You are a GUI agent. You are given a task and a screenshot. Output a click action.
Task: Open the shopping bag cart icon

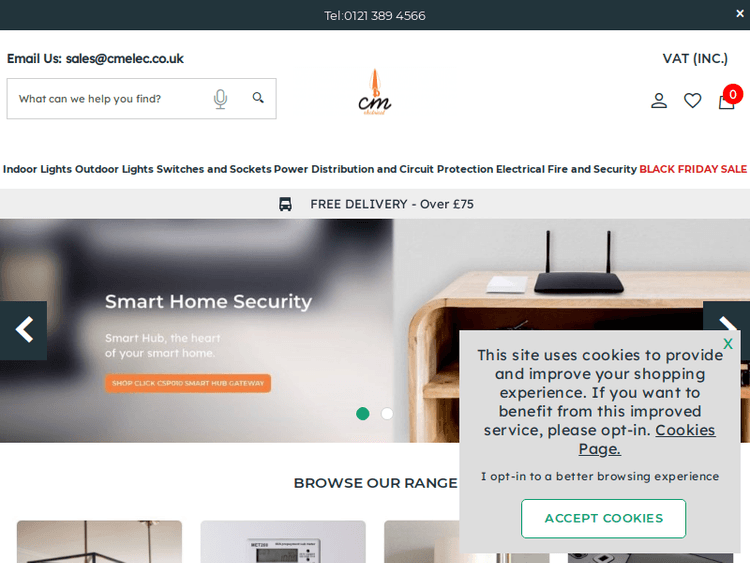tap(727, 101)
